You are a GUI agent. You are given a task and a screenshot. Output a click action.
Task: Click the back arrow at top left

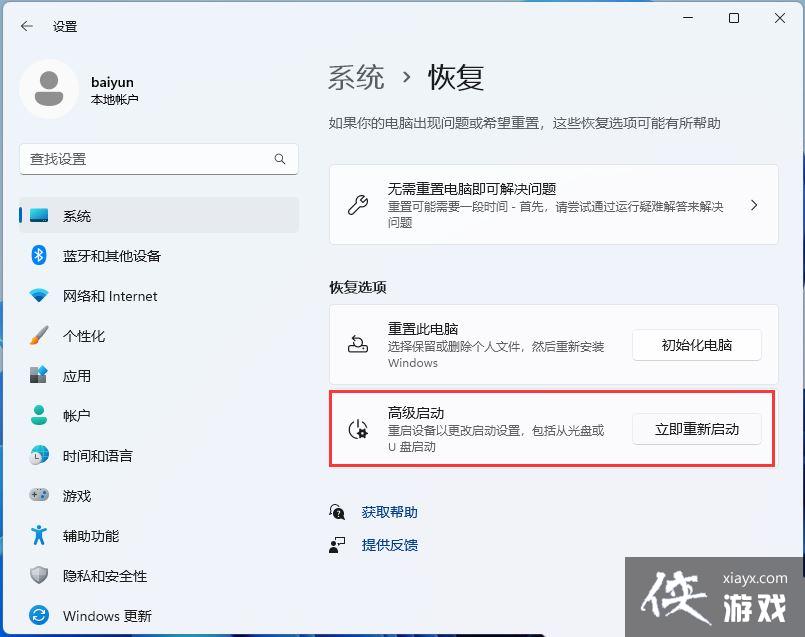[26, 27]
